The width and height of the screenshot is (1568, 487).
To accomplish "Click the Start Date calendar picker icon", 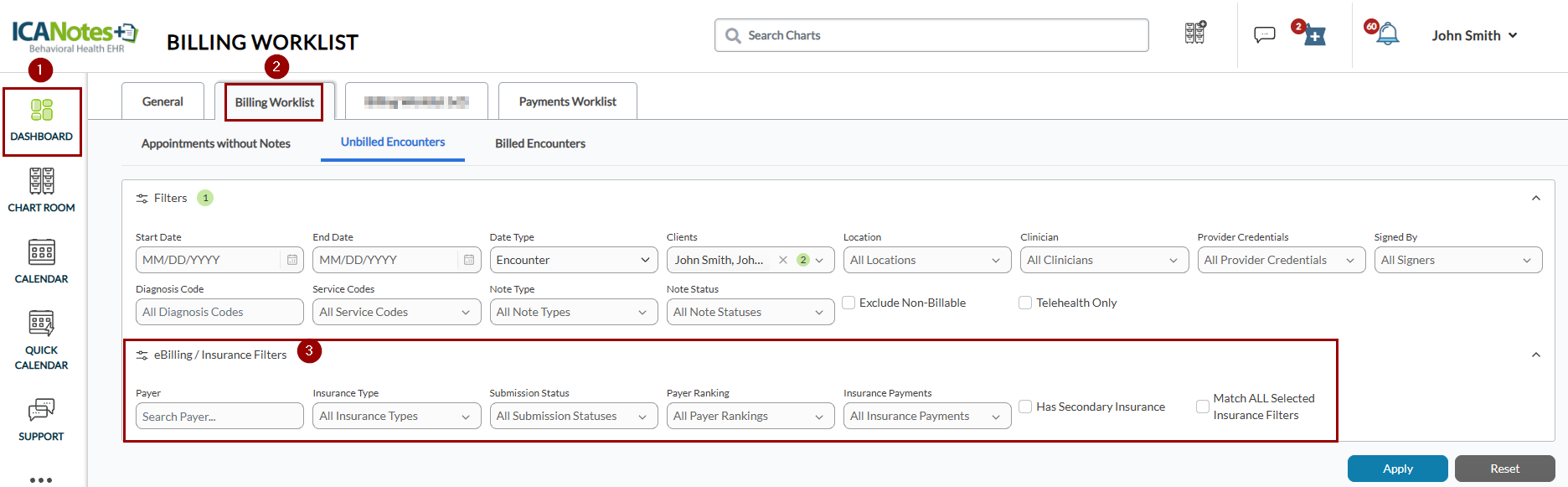I will point(292,260).
